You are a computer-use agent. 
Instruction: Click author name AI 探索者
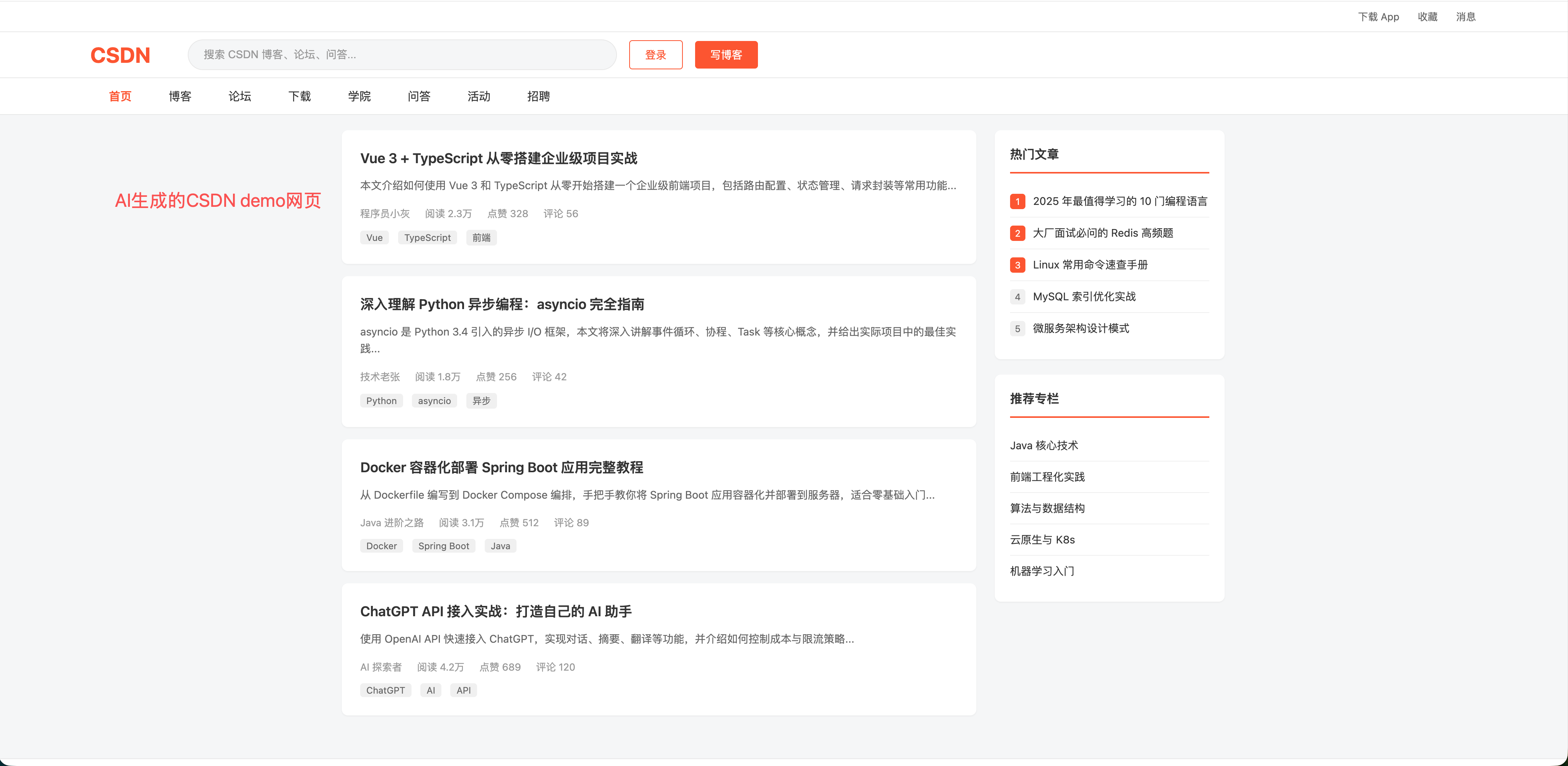point(381,667)
